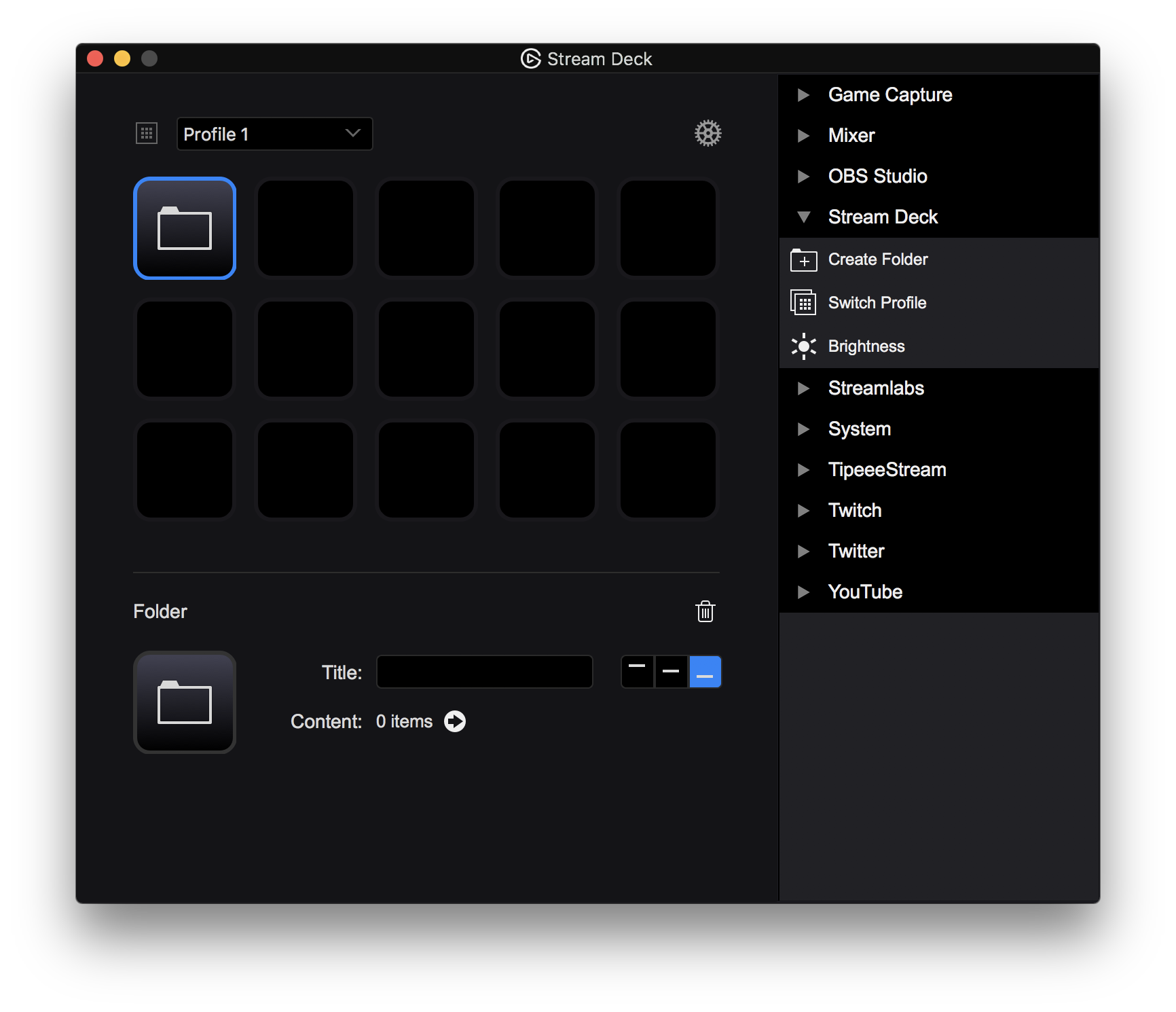The image size is (1176, 1012).
Task: Expand the Twitter category
Action: click(x=803, y=552)
